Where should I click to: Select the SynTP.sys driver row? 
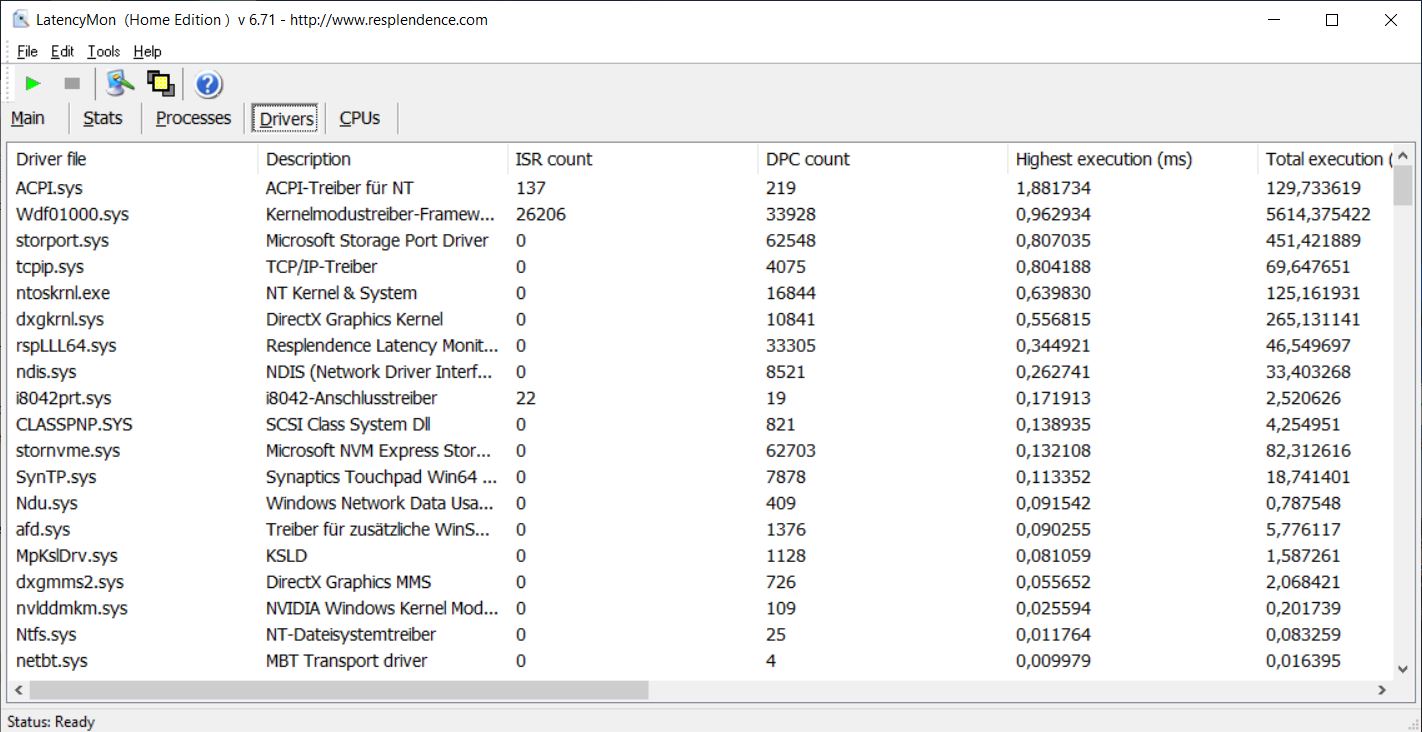coord(700,477)
